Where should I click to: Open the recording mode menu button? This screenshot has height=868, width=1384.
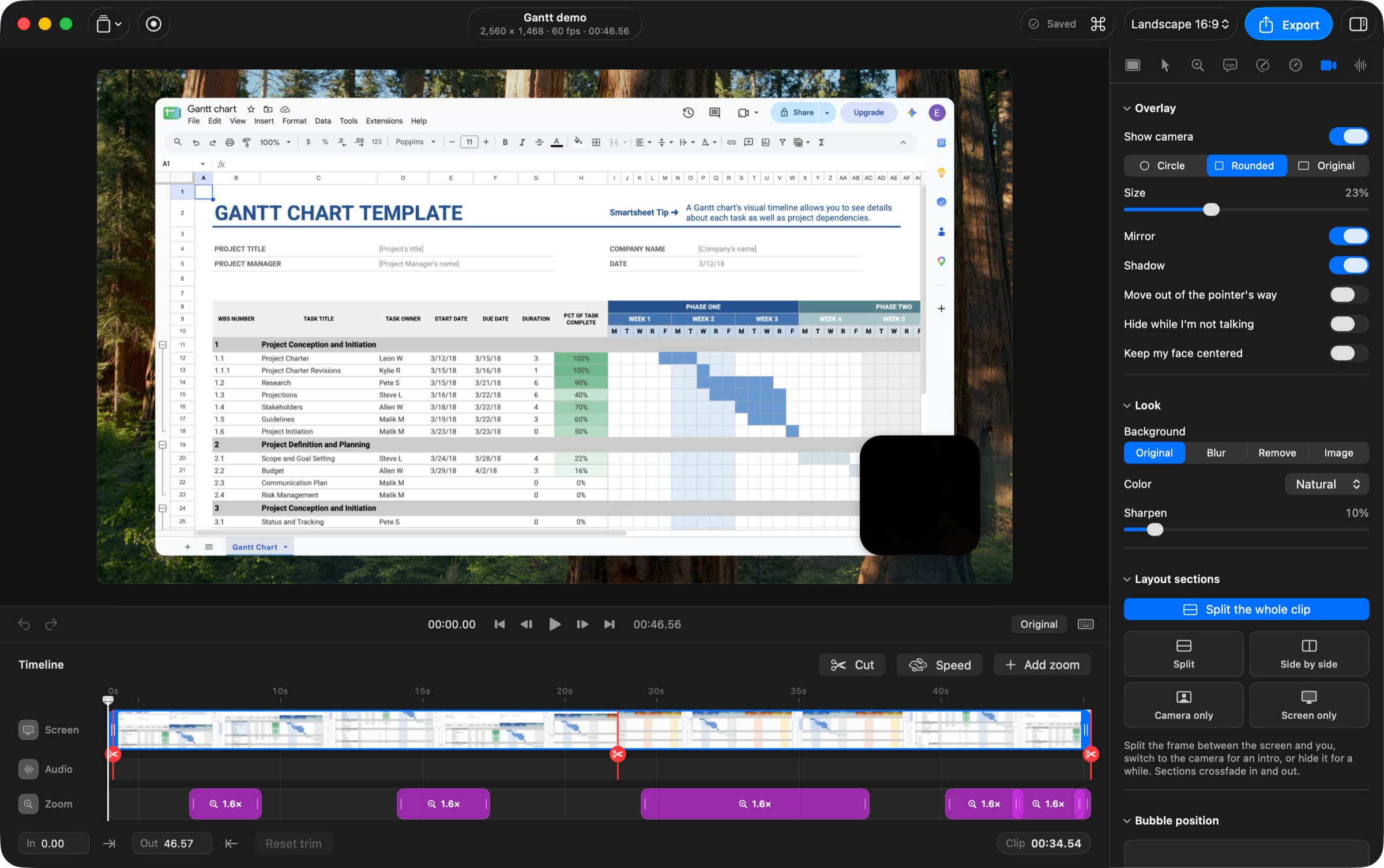click(x=108, y=24)
